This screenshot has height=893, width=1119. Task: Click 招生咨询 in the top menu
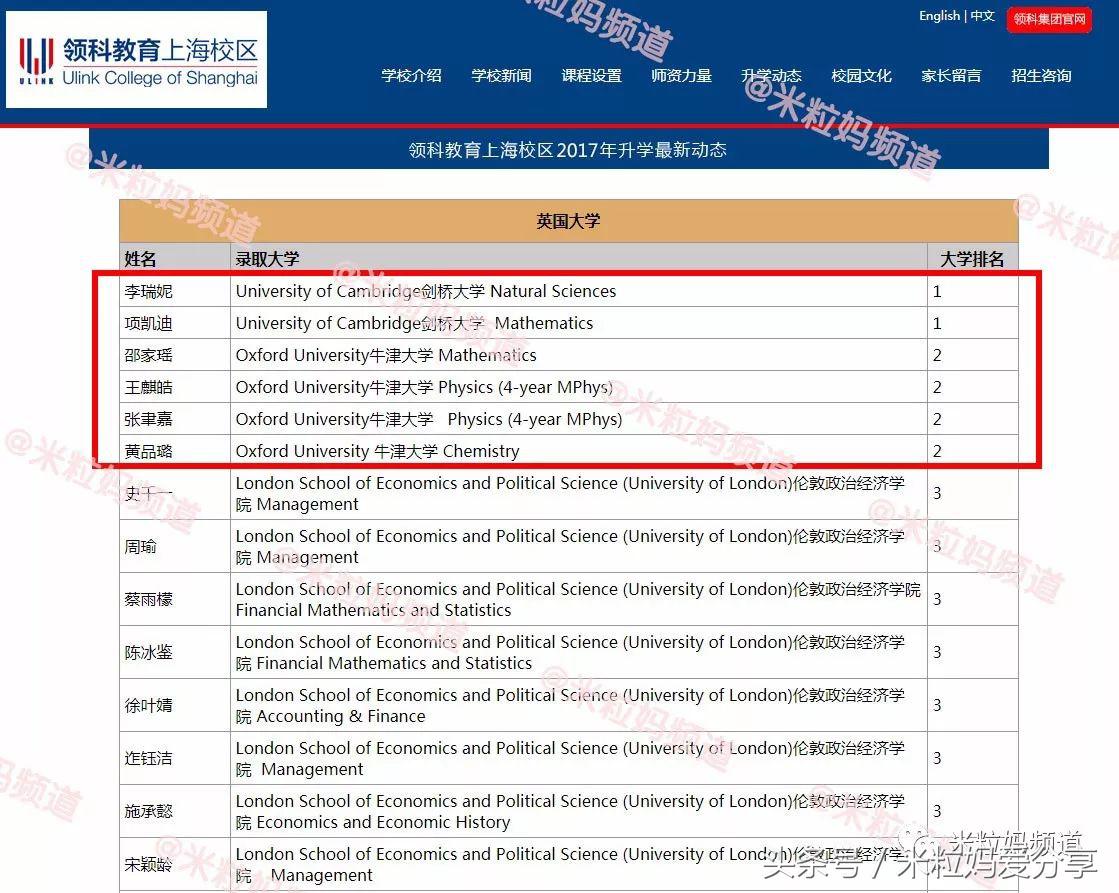point(1041,75)
